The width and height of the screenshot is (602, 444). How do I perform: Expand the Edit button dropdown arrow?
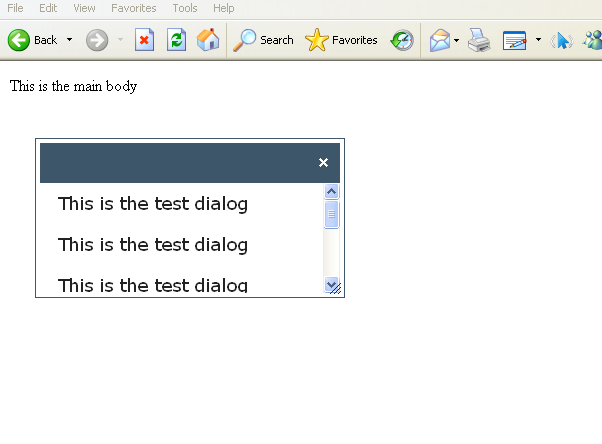click(x=538, y=40)
